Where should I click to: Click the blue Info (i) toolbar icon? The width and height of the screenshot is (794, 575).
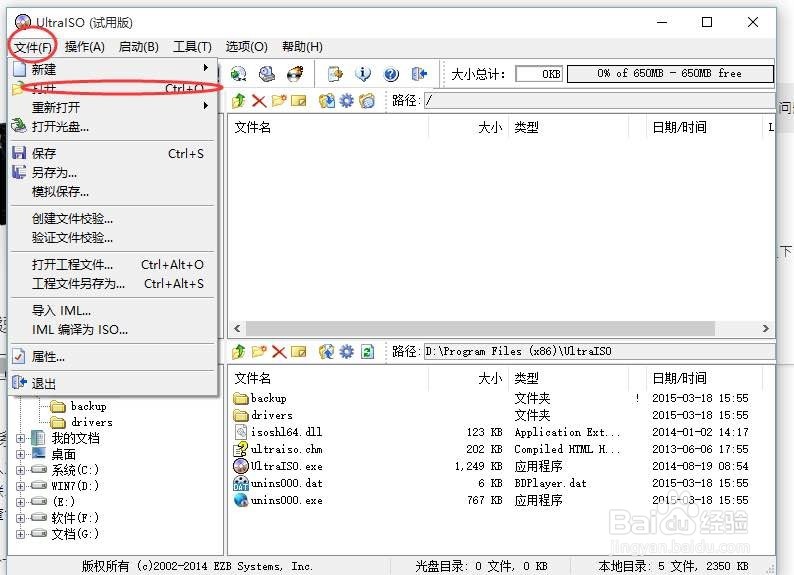[x=363, y=74]
